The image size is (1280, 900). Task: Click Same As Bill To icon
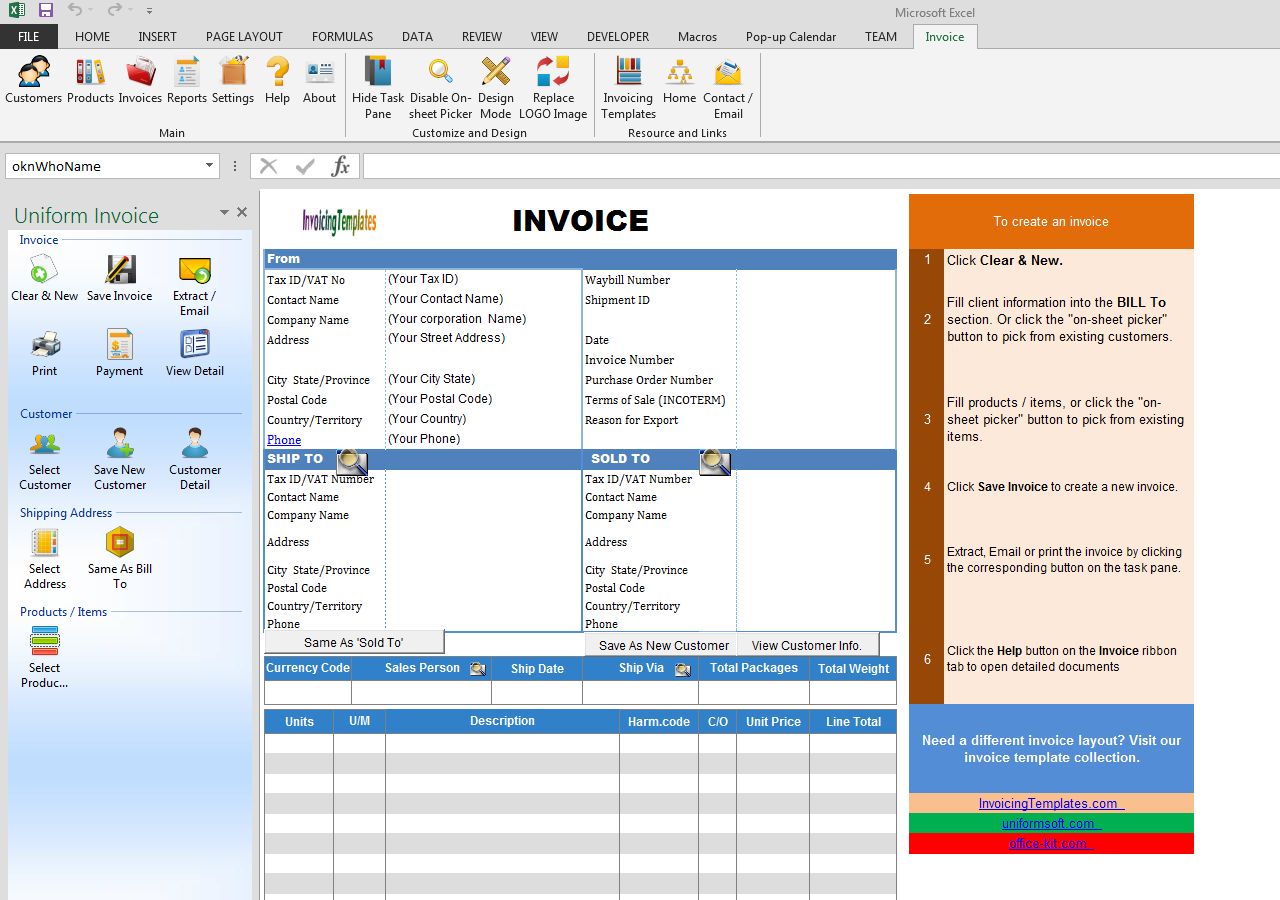(120, 558)
